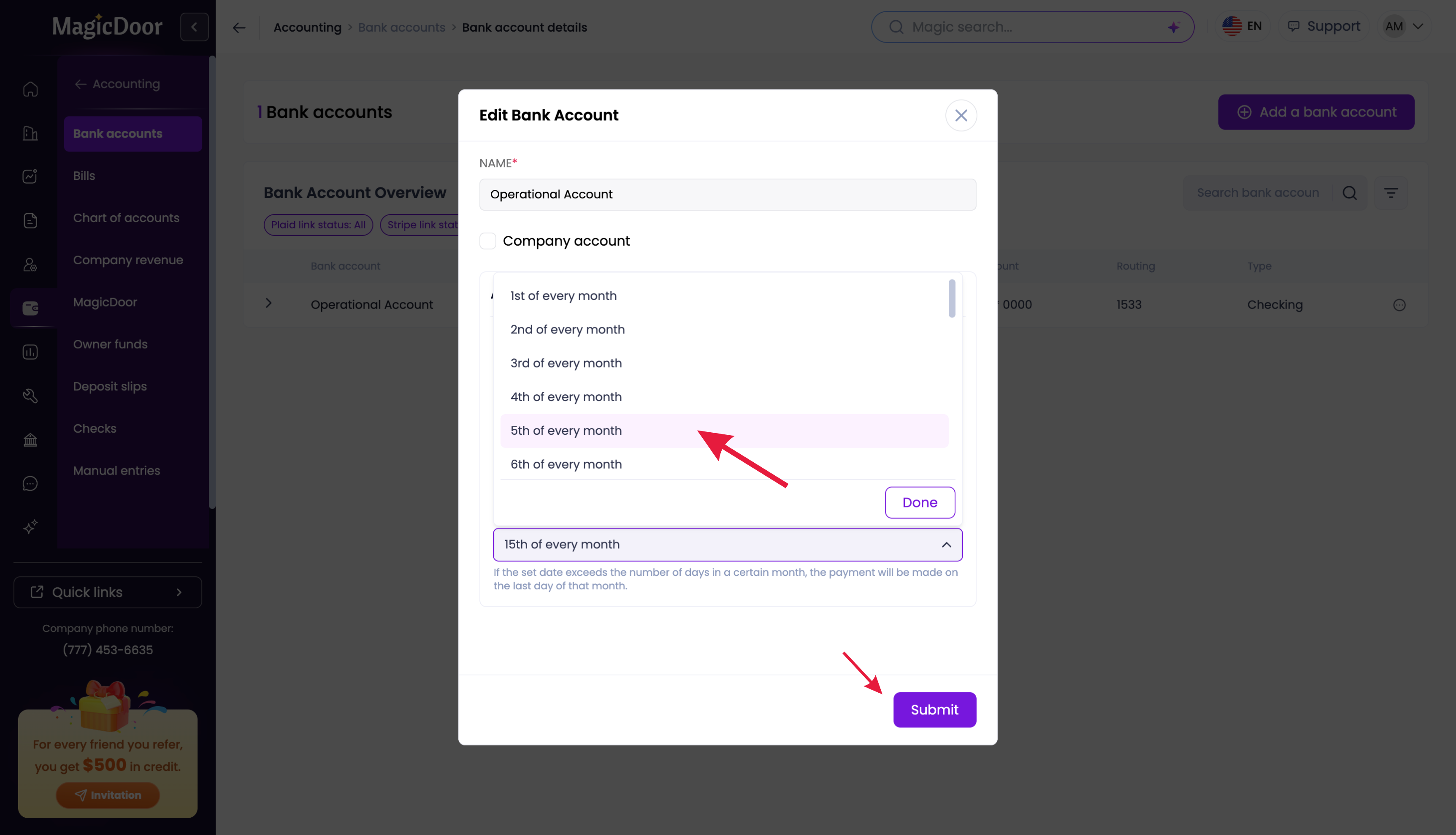Click the chat bubble icon in rail
This screenshot has width=1456, height=835.
click(x=30, y=483)
